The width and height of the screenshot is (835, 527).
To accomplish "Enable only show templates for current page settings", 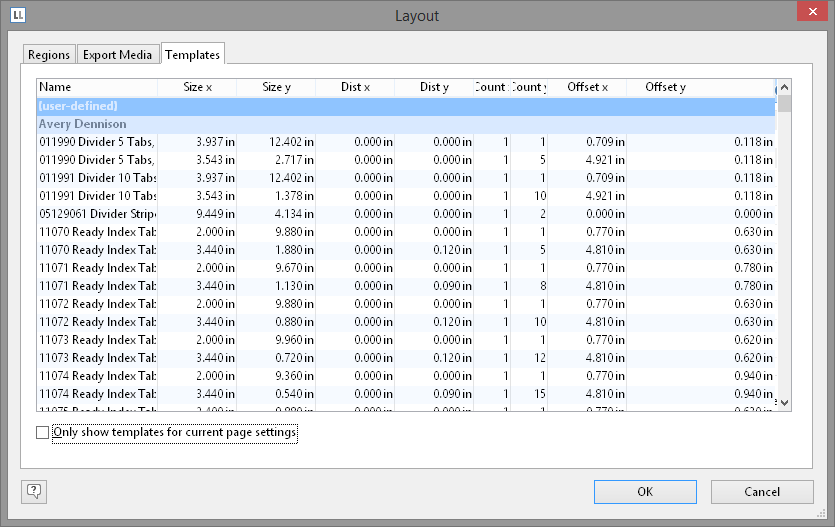I will [42, 433].
